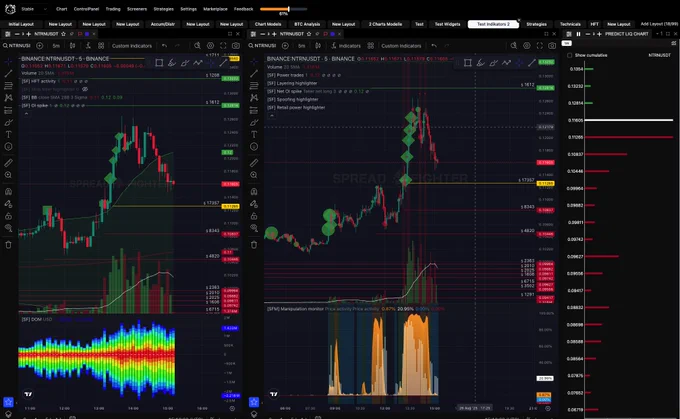Collapse indicator legend on right chart
Screen dimensions: 680x419
[271, 116]
